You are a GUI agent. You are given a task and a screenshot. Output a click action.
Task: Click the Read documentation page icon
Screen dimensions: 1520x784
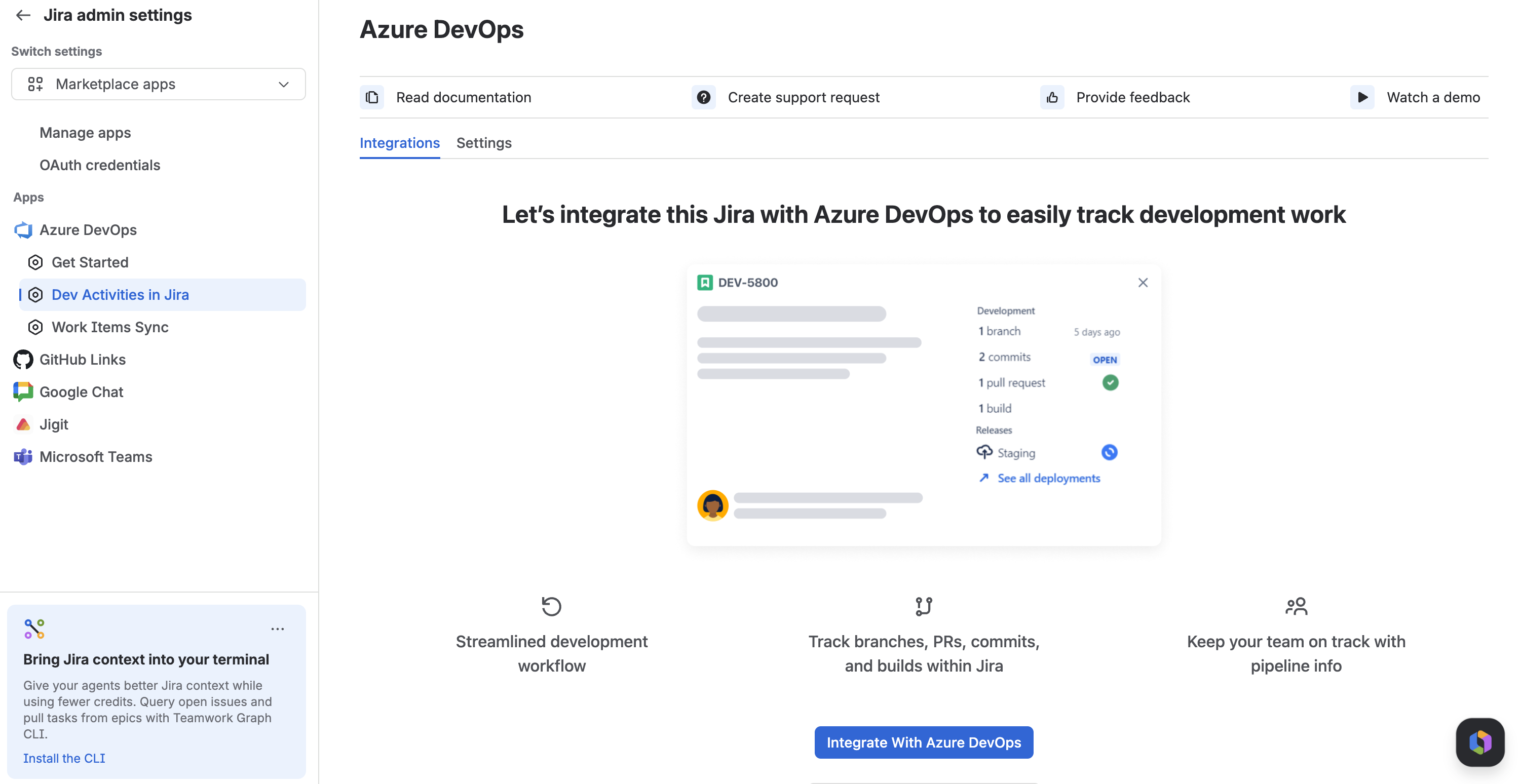tap(372, 97)
